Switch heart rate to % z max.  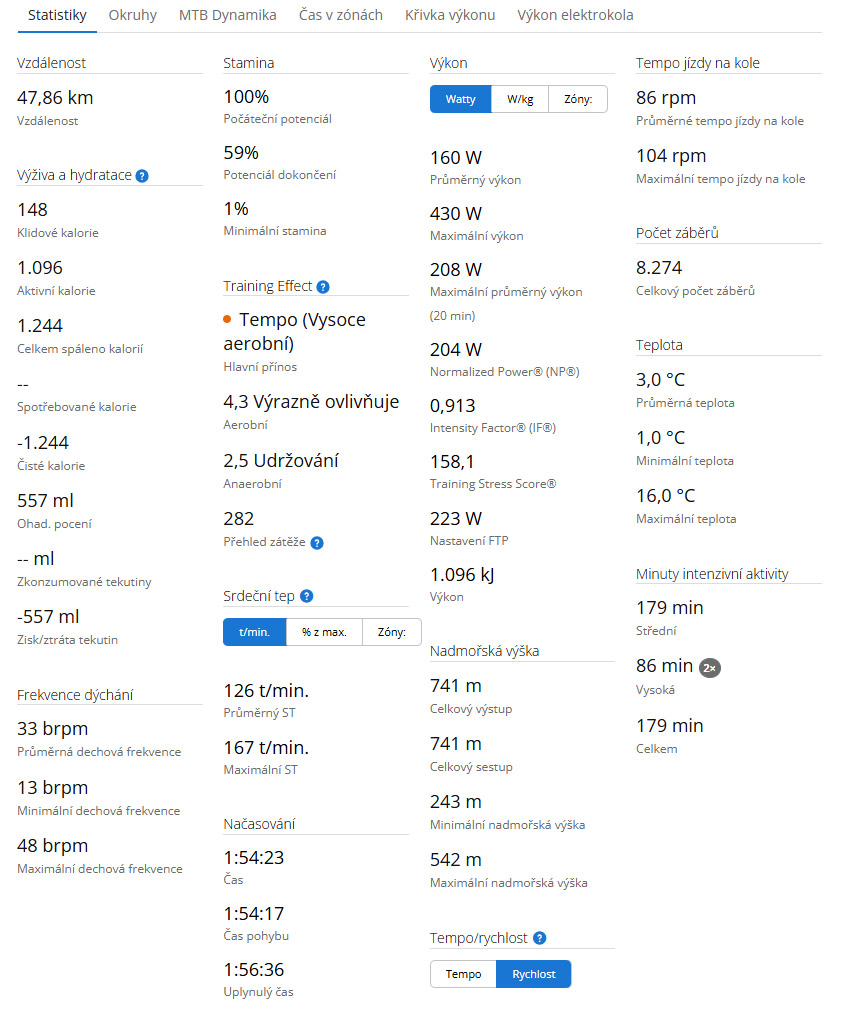pyautogui.click(x=324, y=632)
